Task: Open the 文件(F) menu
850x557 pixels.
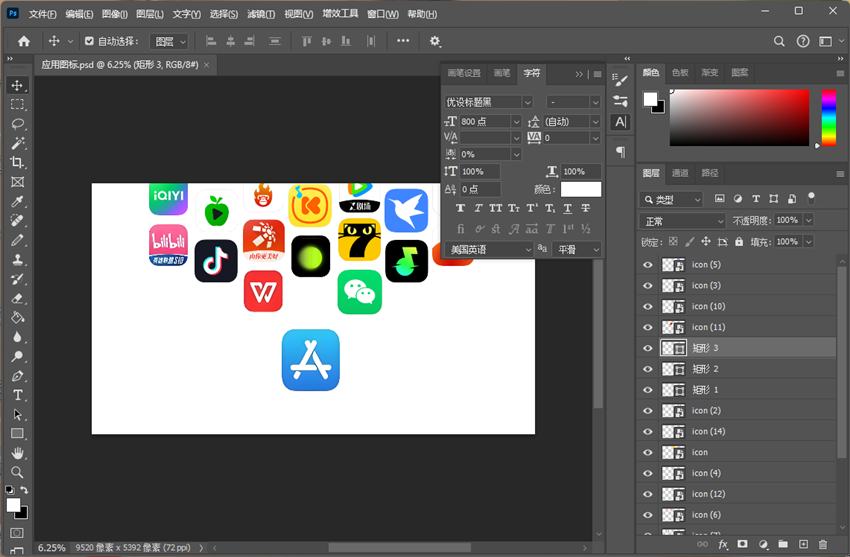Action: (42, 14)
